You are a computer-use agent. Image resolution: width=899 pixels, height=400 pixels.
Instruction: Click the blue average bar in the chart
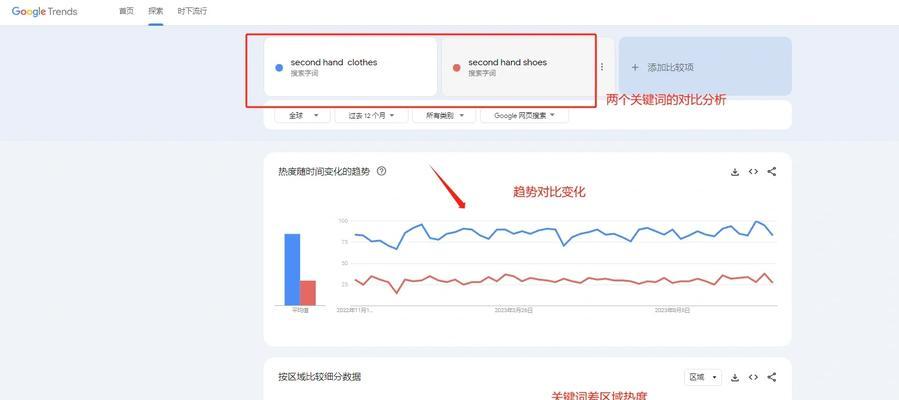(292, 269)
